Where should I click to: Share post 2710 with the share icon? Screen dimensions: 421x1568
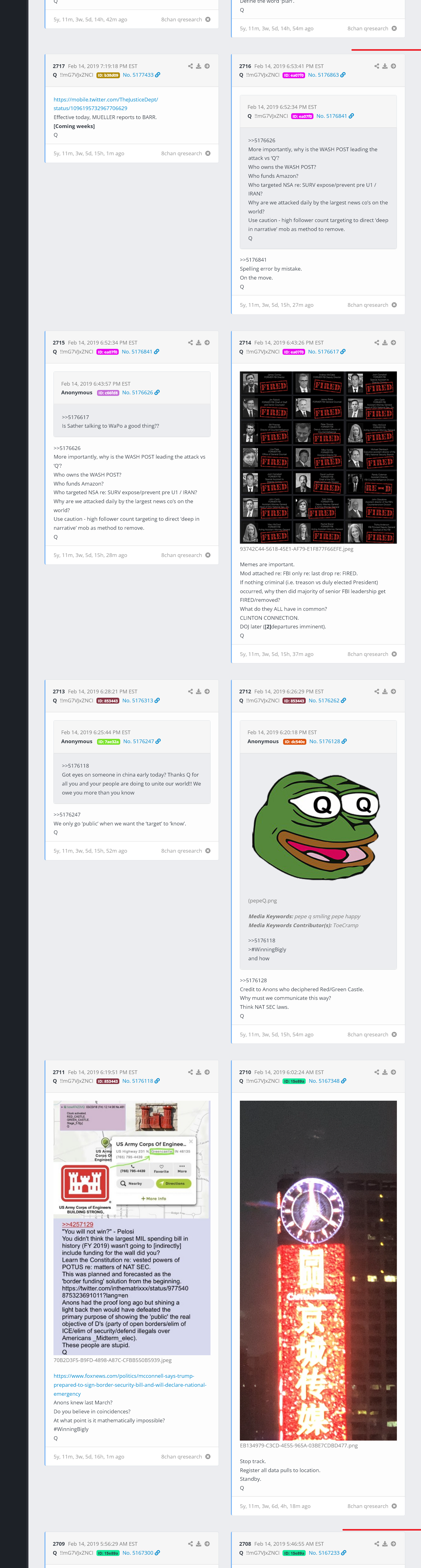376,1072
